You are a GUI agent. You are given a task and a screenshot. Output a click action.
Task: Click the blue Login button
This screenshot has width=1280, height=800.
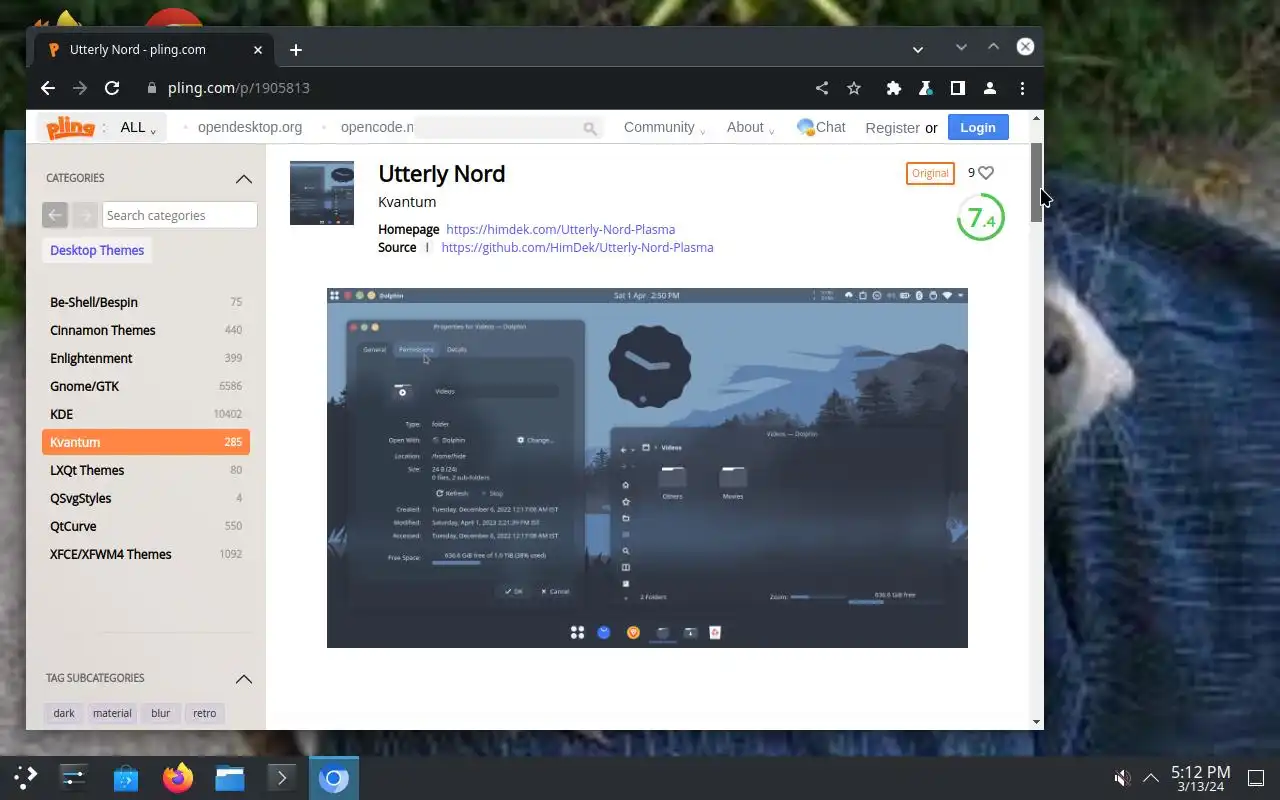point(978,127)
